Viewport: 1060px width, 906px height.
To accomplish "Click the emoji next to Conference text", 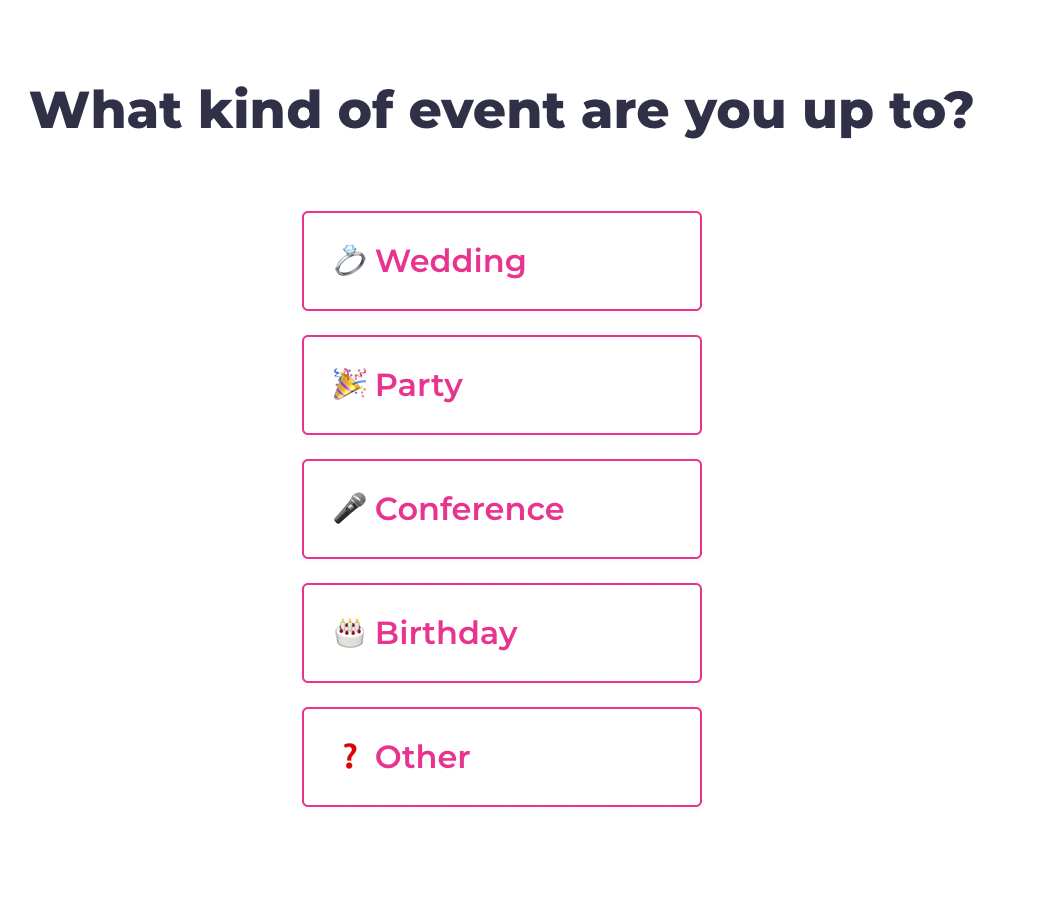I will click(348, 508).
